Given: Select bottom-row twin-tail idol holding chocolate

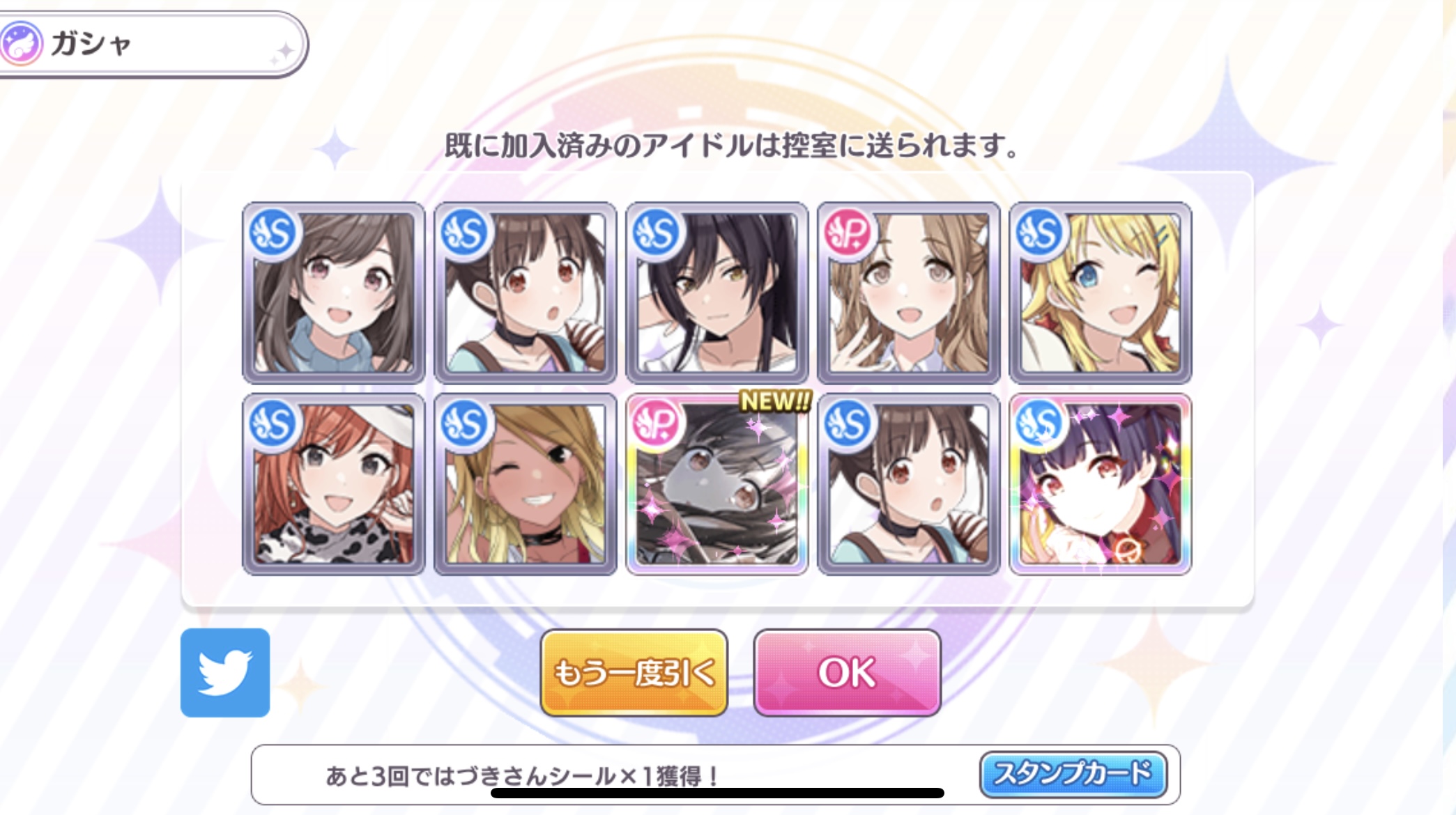Looking at the screenshot, I should tap(908, 485).
